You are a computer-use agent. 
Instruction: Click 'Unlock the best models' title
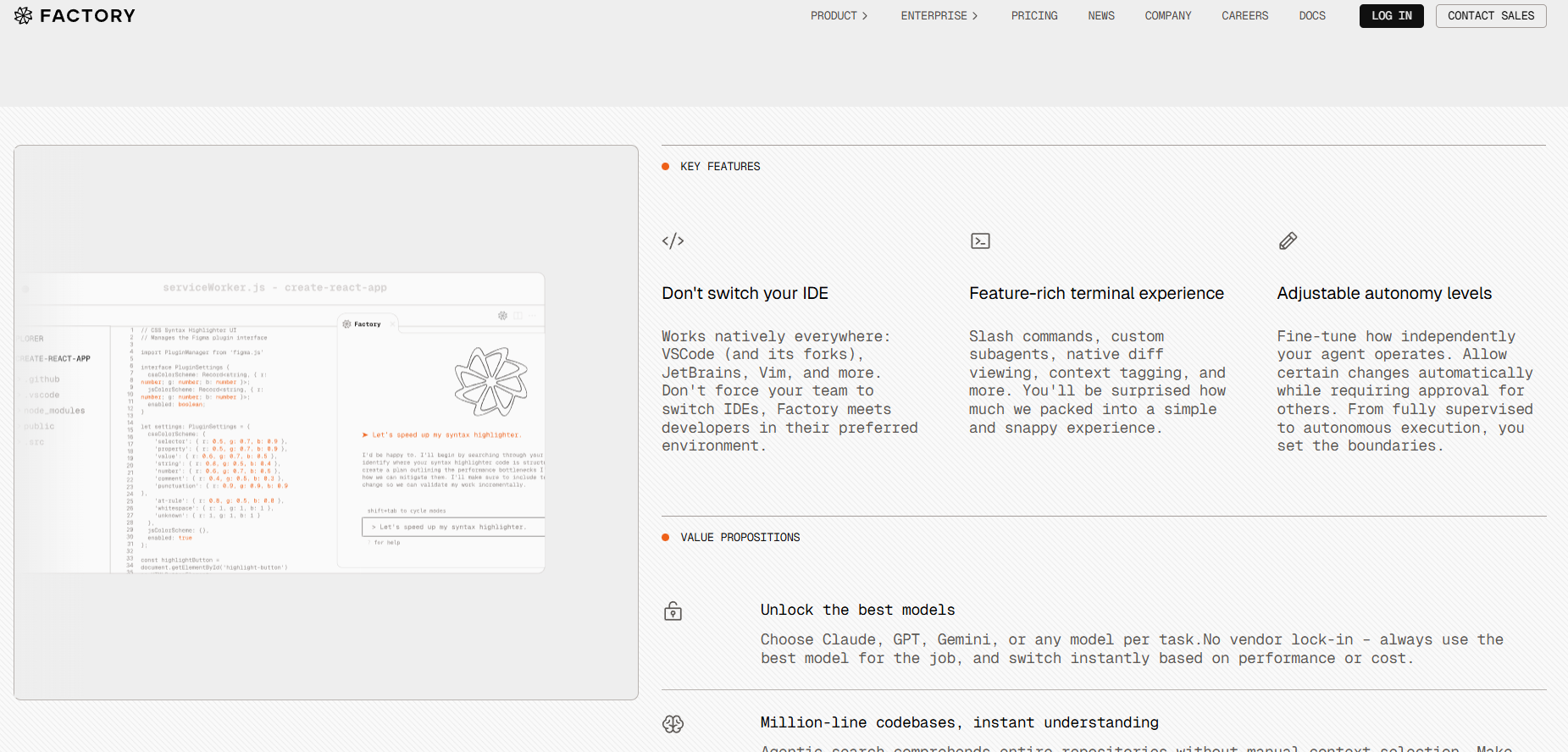[x=857, y=610]
